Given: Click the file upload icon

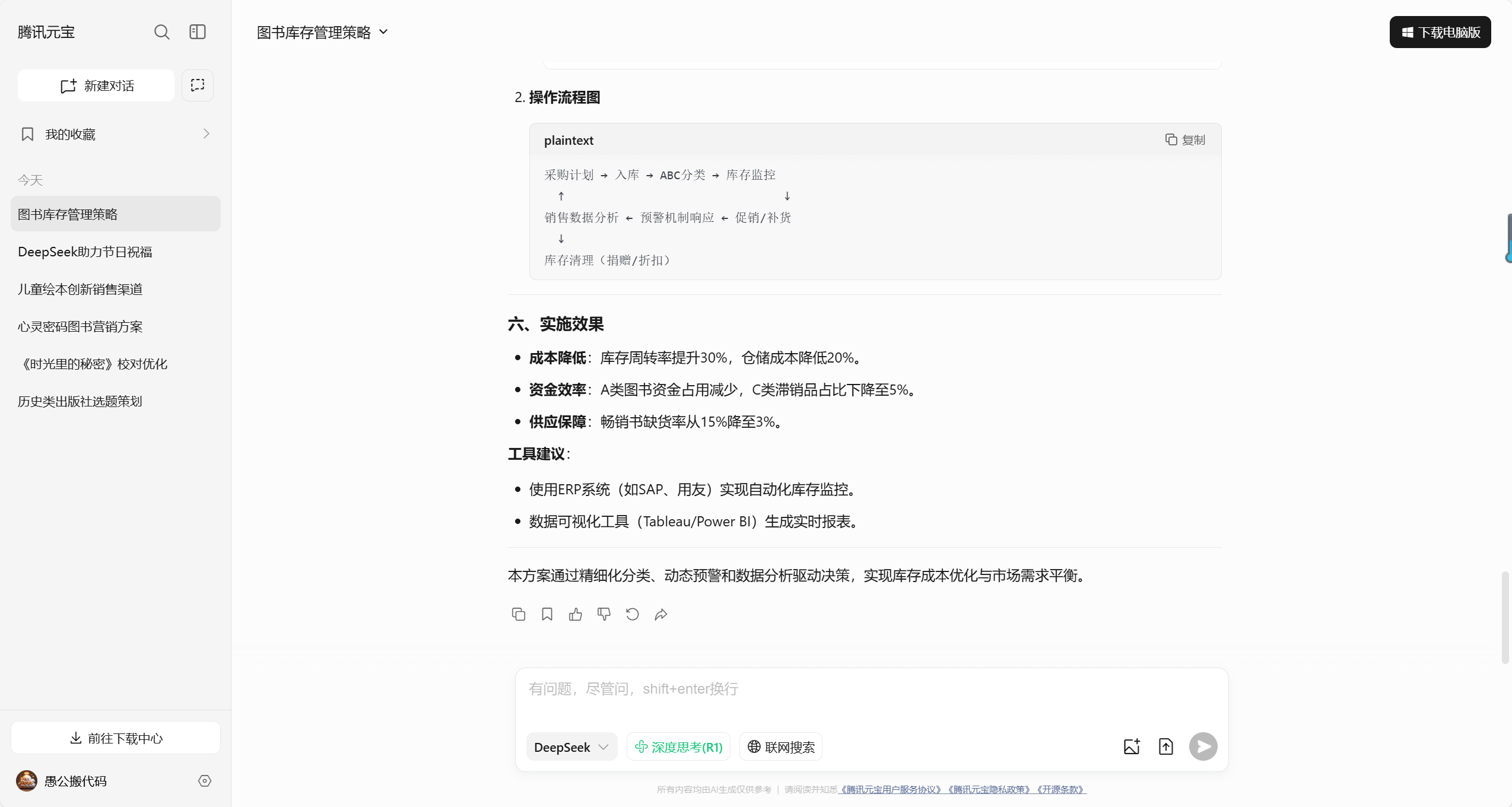Looking at the screenshot, I should [1166, 746].
